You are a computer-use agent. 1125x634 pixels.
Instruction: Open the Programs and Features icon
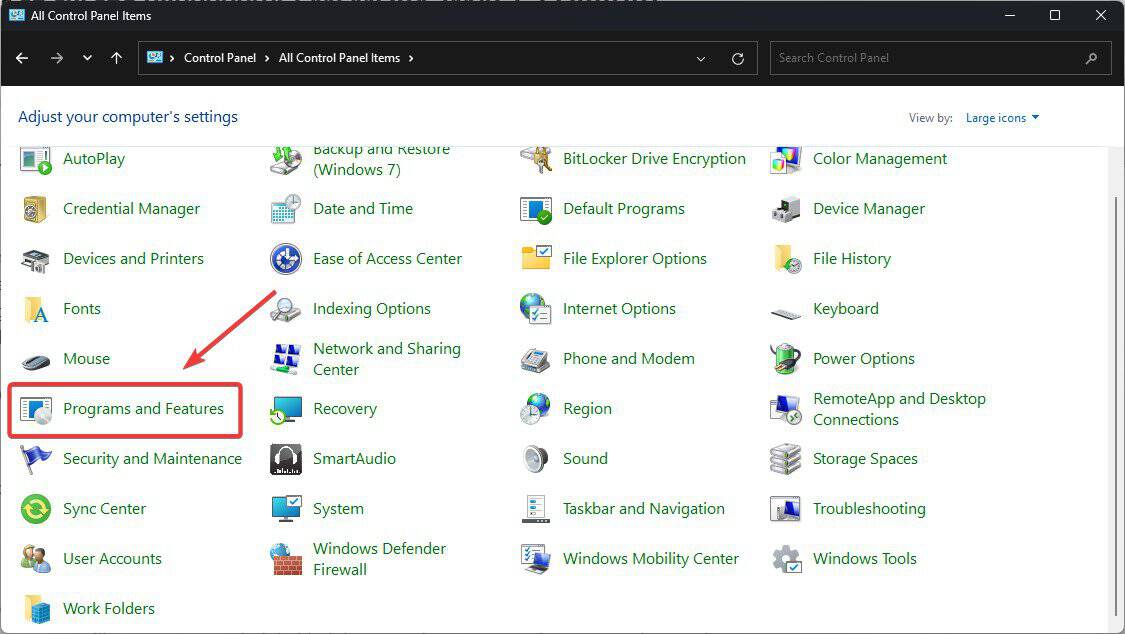coord(35,410)
